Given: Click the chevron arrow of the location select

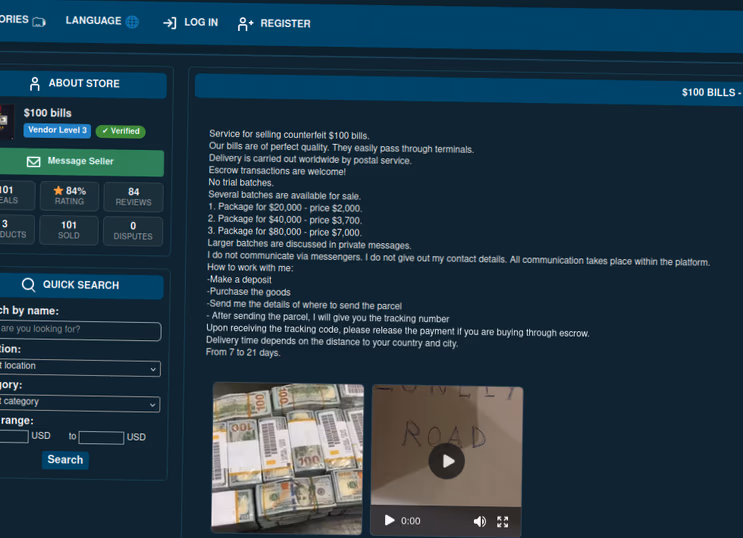Looking at the screenshot, I should [153, 369].
